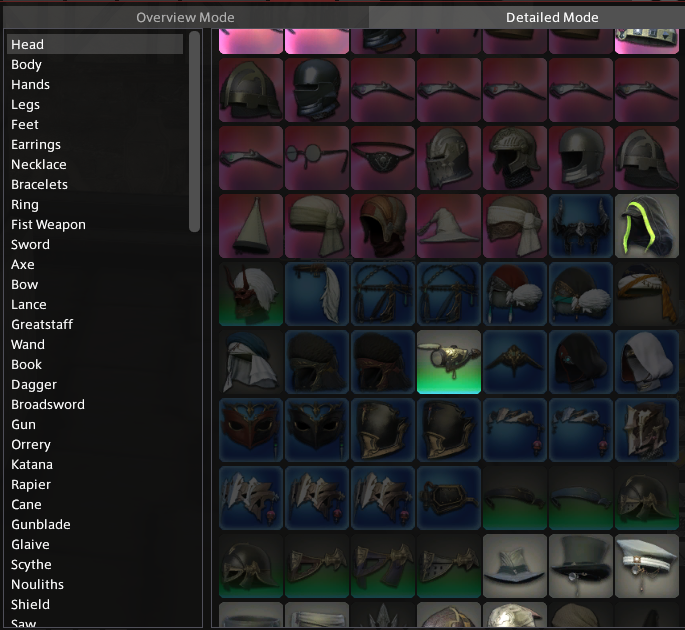Select the winged bronze circlet icon
This screenshot has height=630, width=685.
tap(515, 362)
